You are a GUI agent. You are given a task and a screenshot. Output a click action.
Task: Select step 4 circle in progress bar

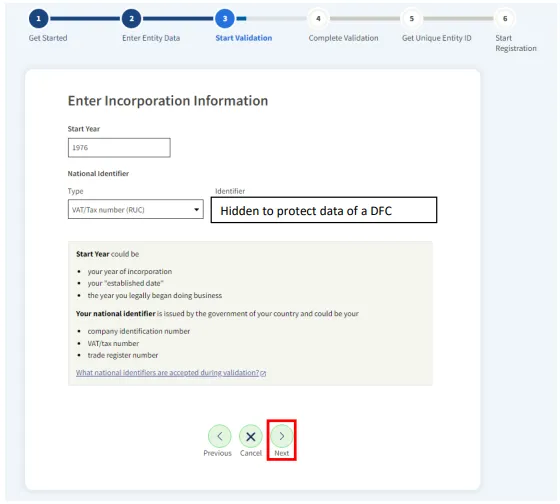pyautogui.click(x=318, y=19)
